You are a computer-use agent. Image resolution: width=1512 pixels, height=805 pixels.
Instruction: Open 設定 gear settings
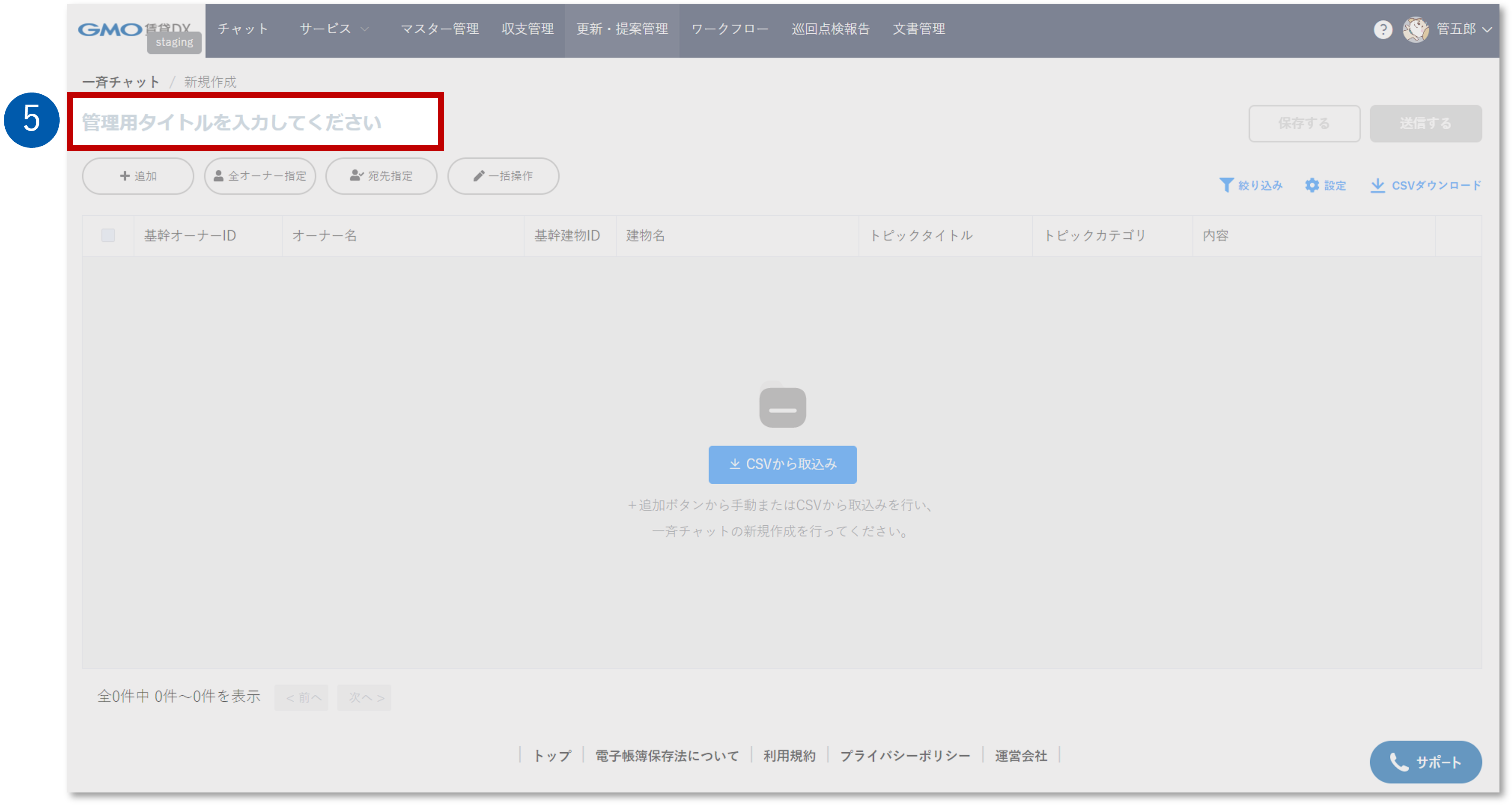tap(1312, 185)
